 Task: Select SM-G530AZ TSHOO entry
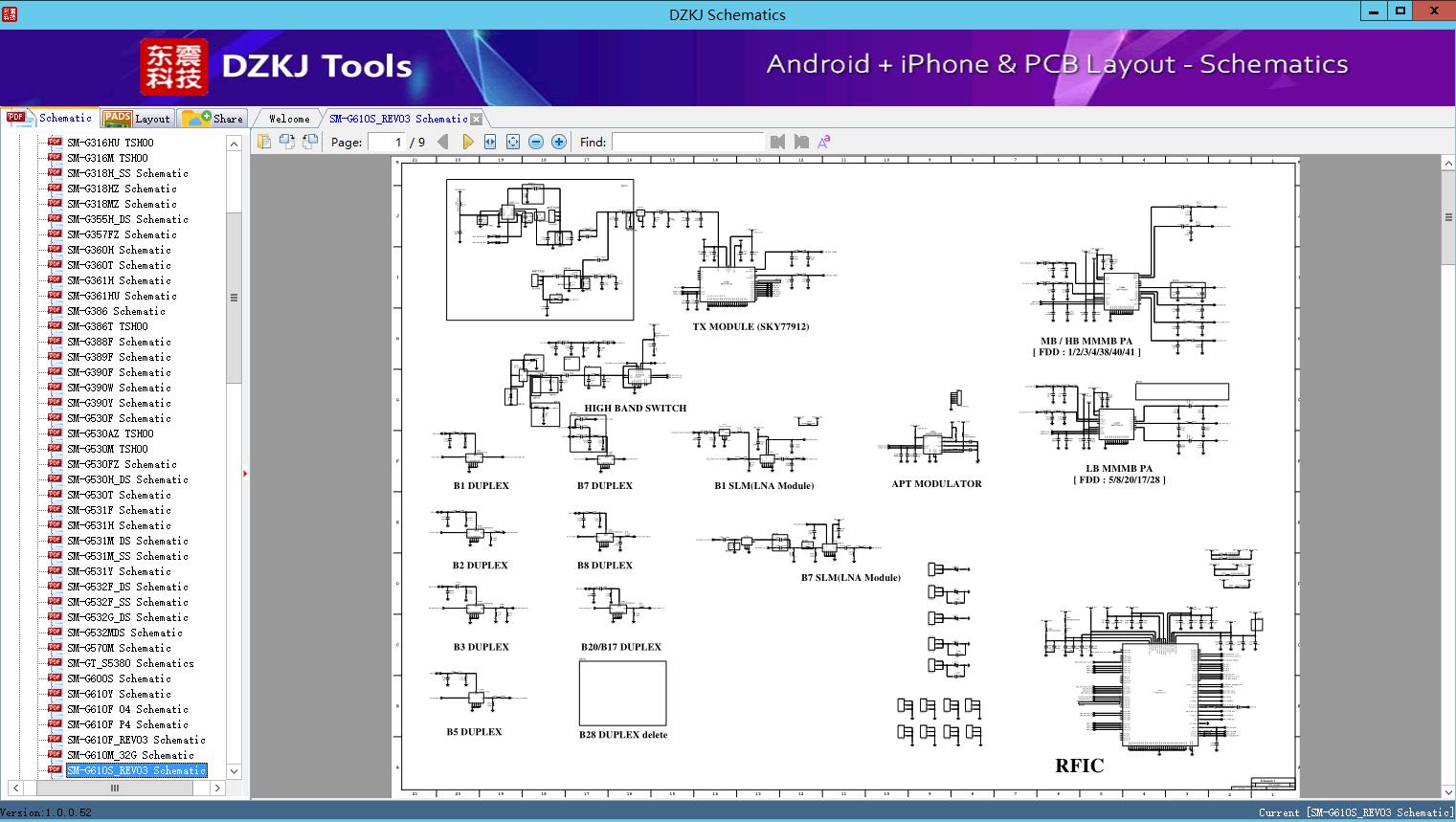110,433
